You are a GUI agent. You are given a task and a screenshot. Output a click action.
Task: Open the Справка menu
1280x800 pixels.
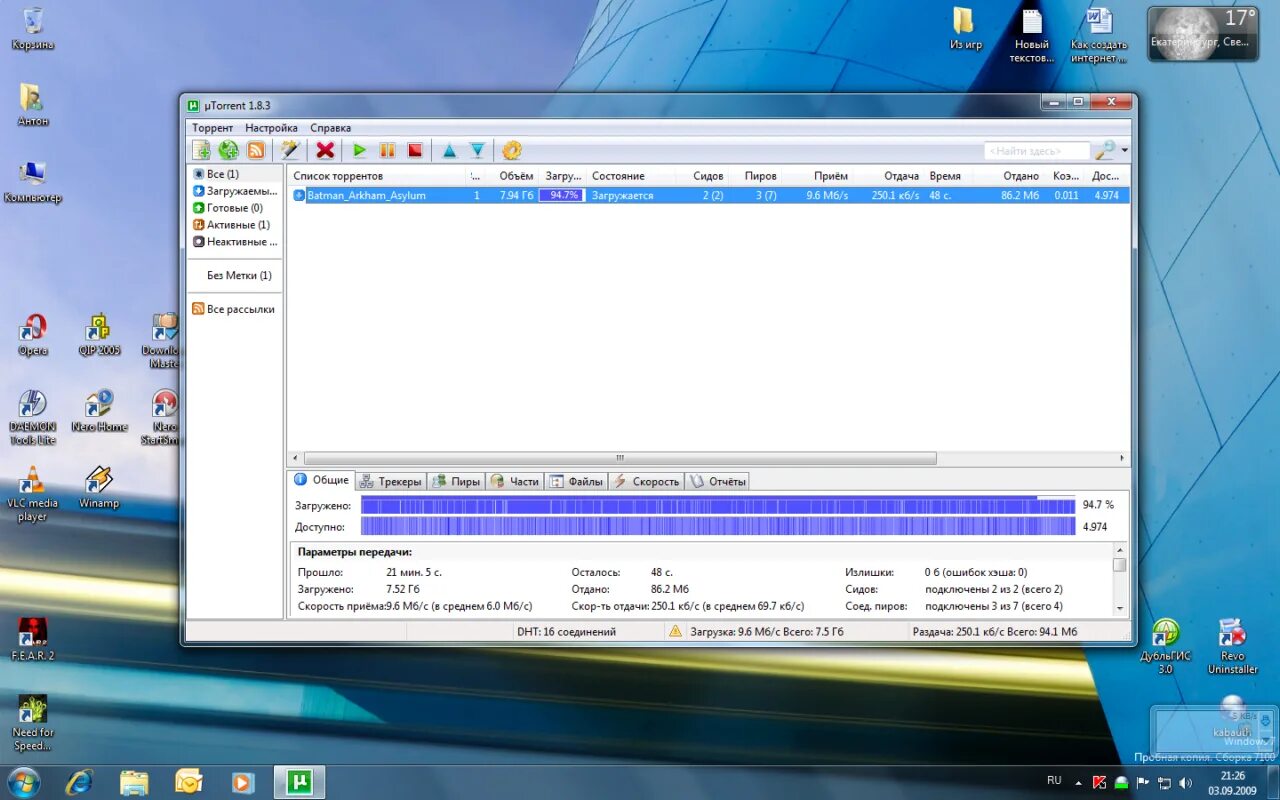point(330,128)
